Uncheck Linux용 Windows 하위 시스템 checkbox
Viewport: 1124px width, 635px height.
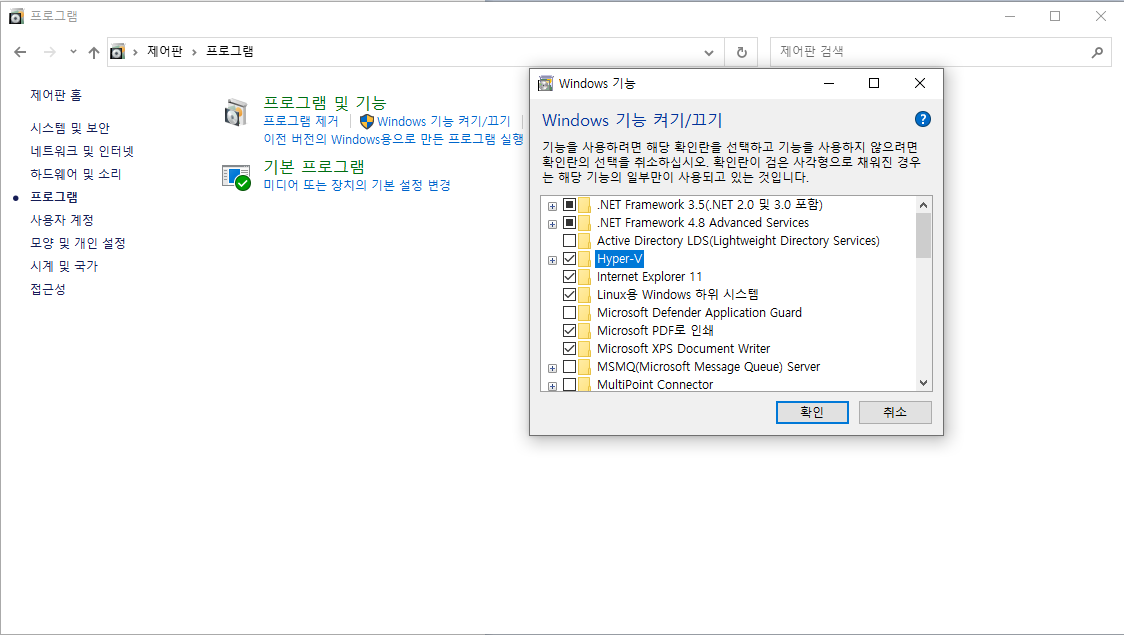569,294
